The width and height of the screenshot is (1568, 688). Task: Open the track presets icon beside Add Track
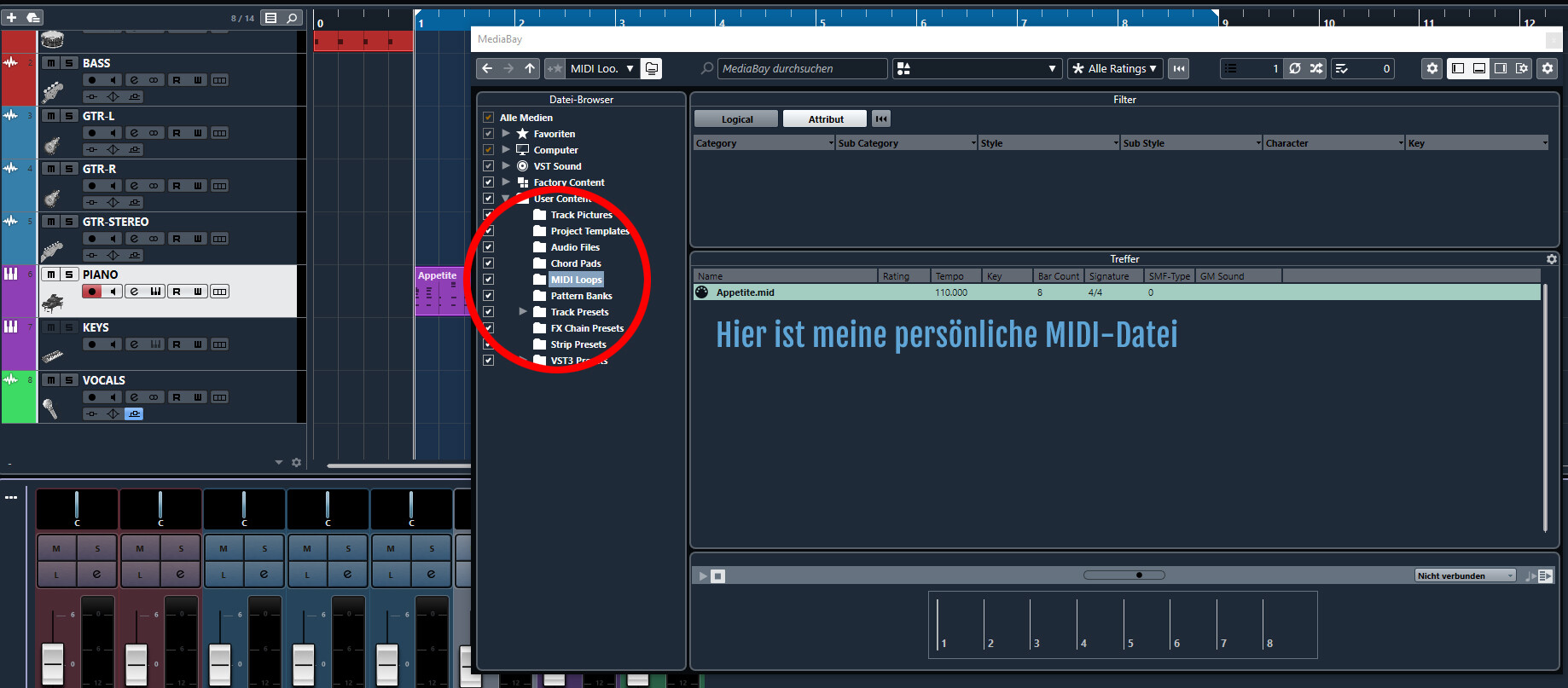33,17
